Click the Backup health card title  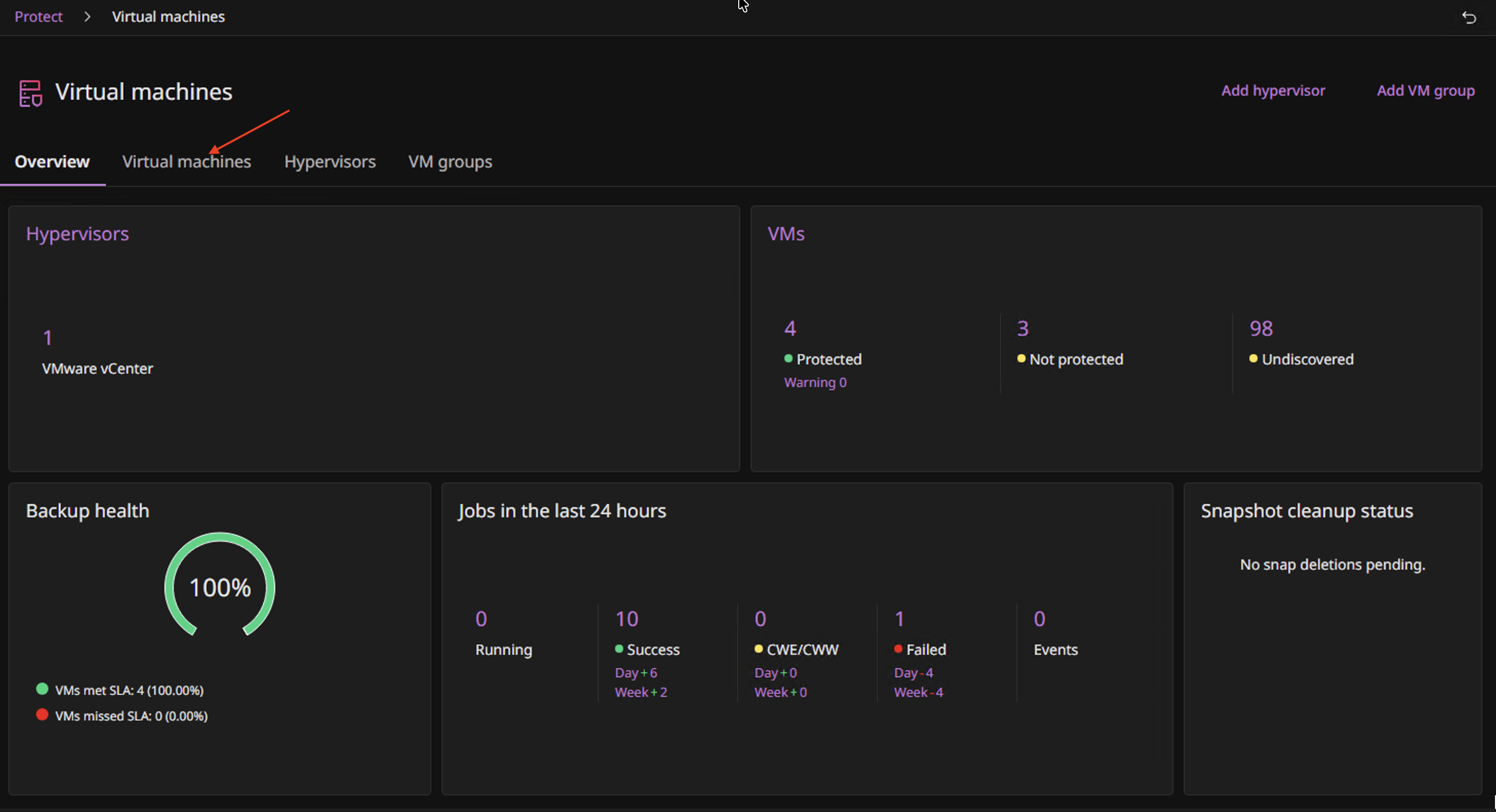pos(88,510)
